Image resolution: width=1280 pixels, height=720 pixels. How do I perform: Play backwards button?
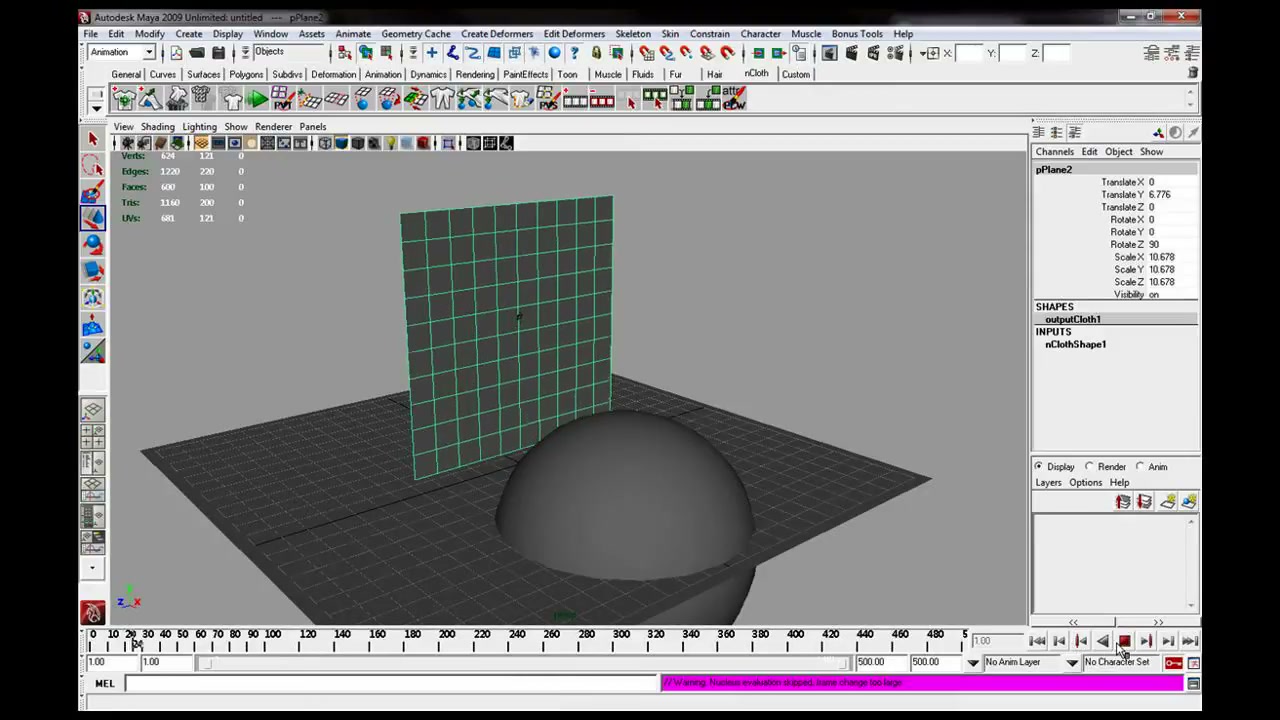1102,642
